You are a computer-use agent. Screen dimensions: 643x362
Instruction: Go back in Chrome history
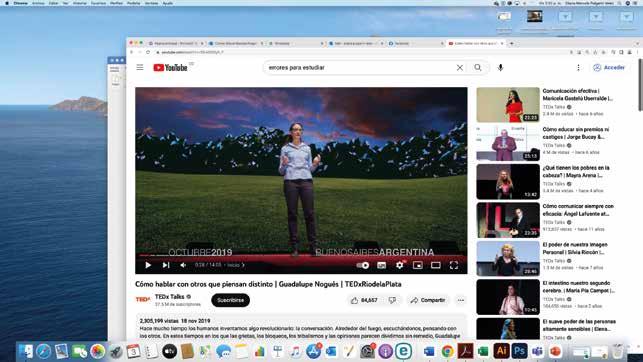(132, 52)
